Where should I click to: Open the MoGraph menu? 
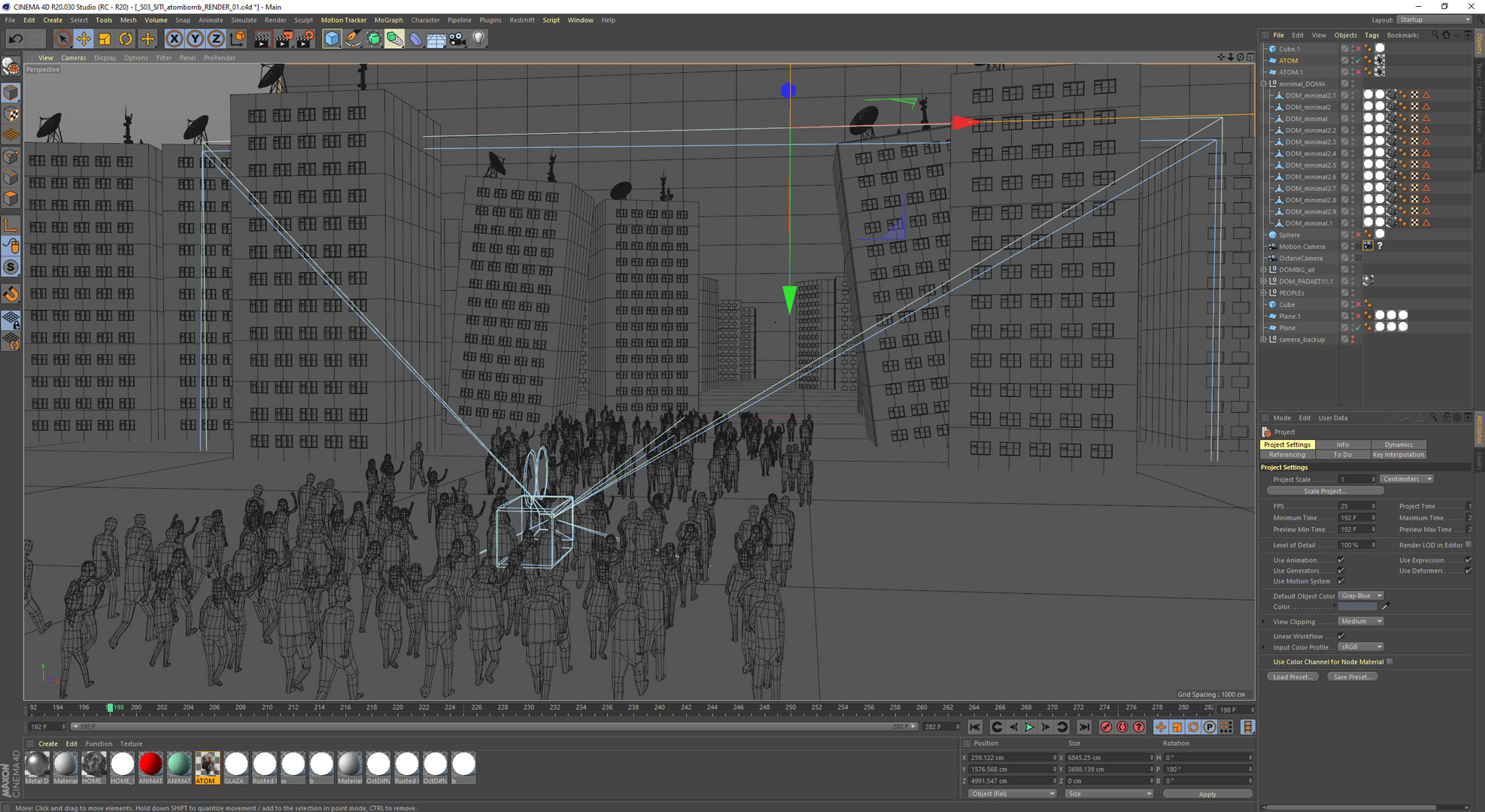388,20
